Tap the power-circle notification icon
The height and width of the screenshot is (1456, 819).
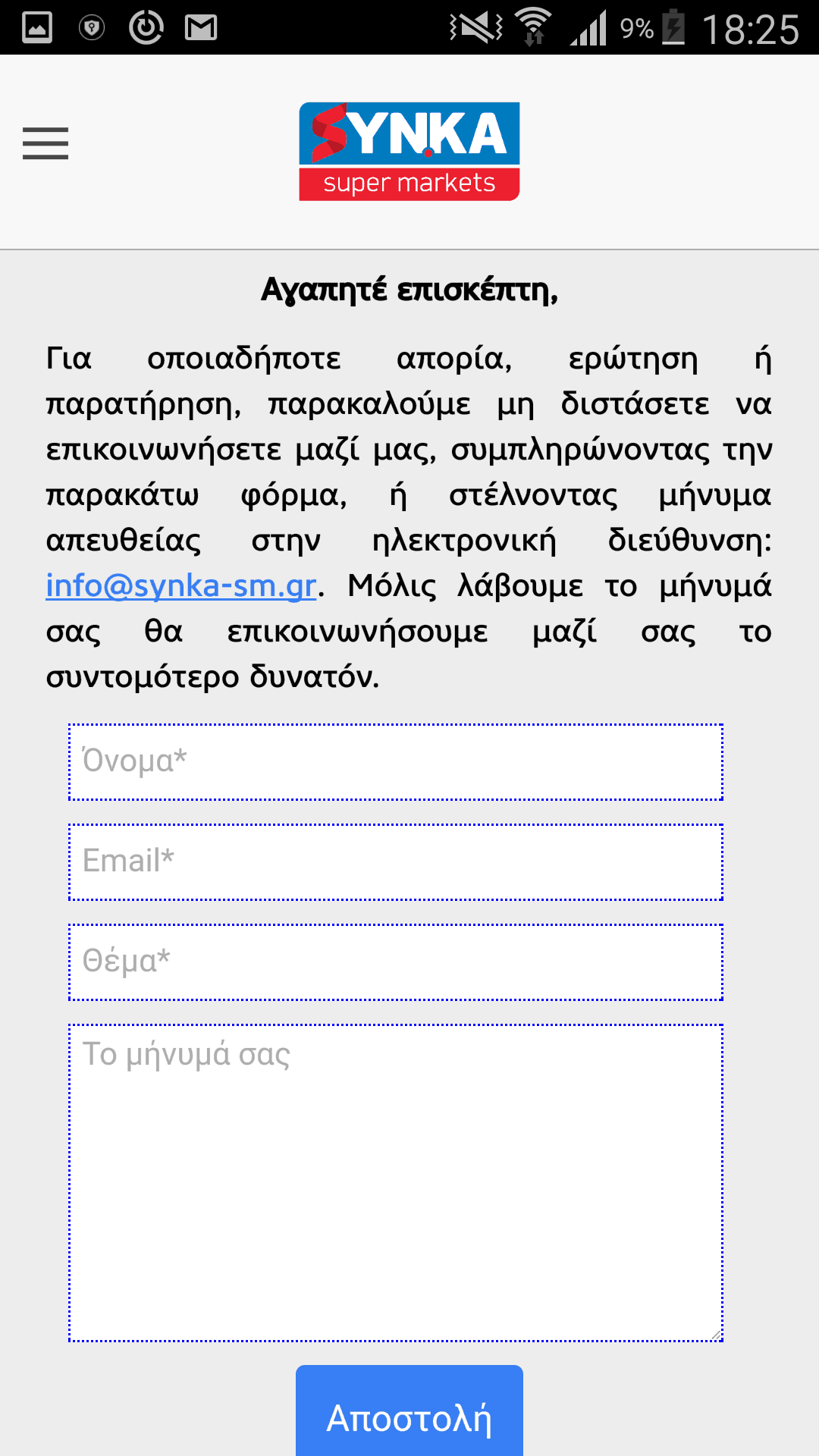[x=146, y=27]
